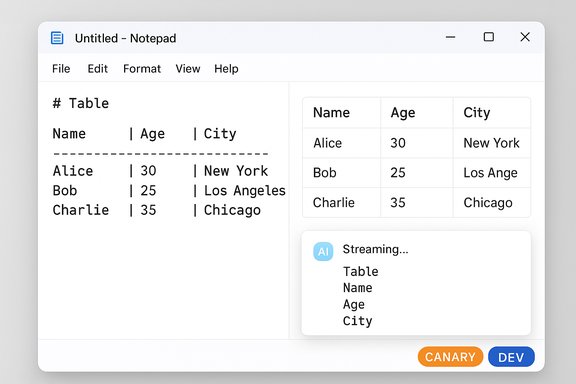Click 'Alice' in the editor text
This screenshot has width=576, height=384.
click(x=73, y=171)
